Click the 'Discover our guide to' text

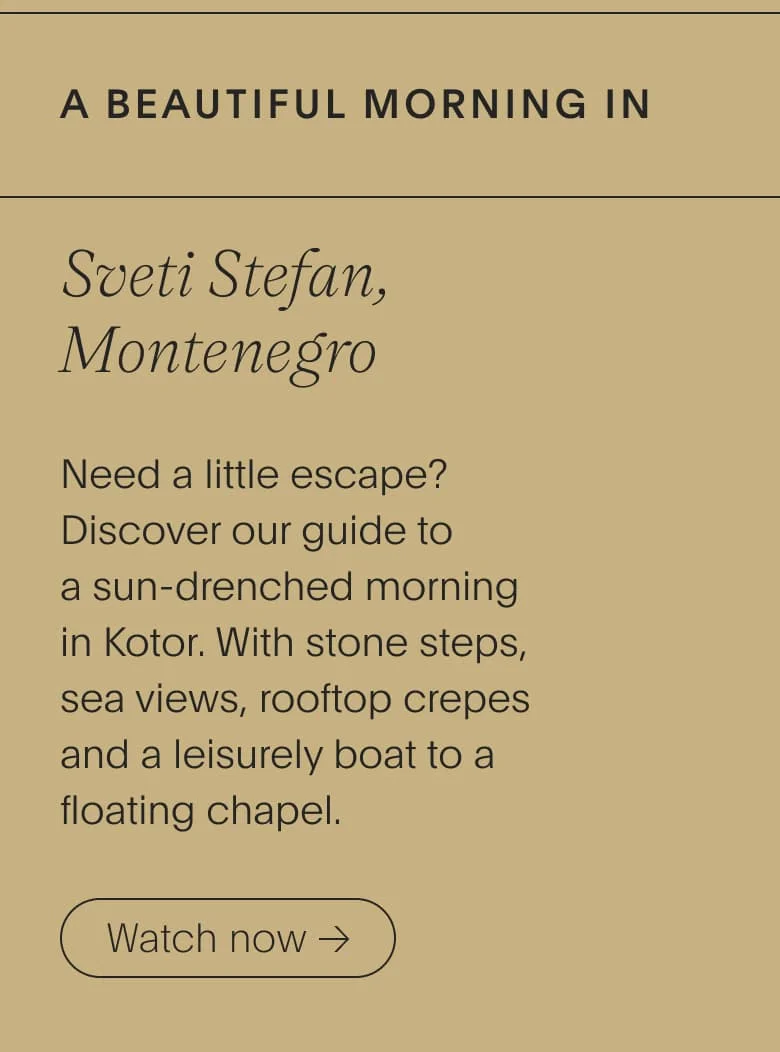coord(256,531)
